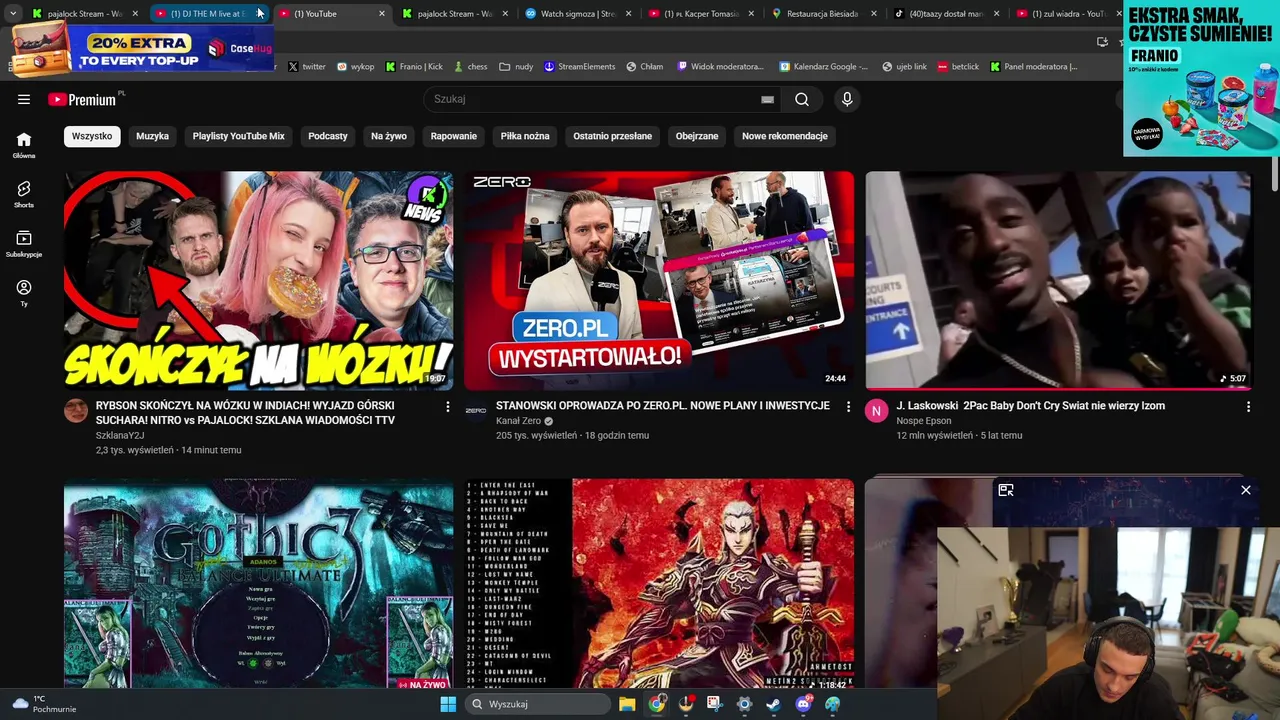Screen dimensions: 1280x720
Task: Open the Ty profile sidebar item
Action: click(24, 293)
